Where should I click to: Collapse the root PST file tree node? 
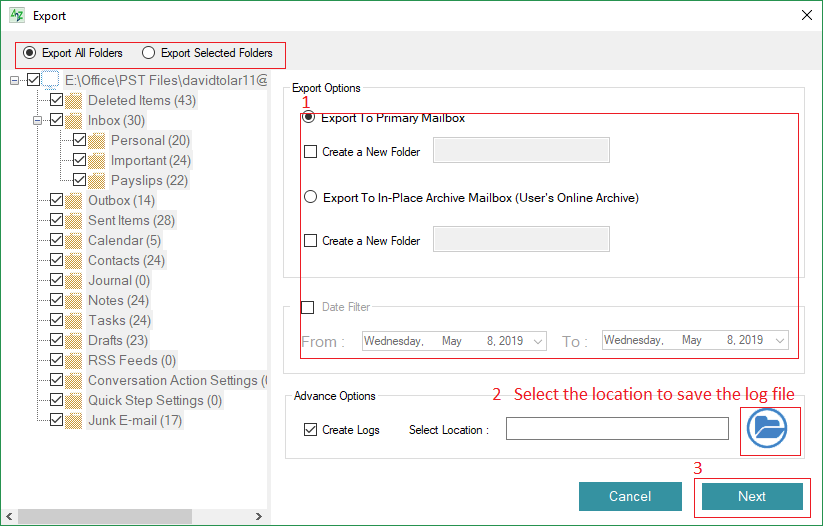(15, 80)
